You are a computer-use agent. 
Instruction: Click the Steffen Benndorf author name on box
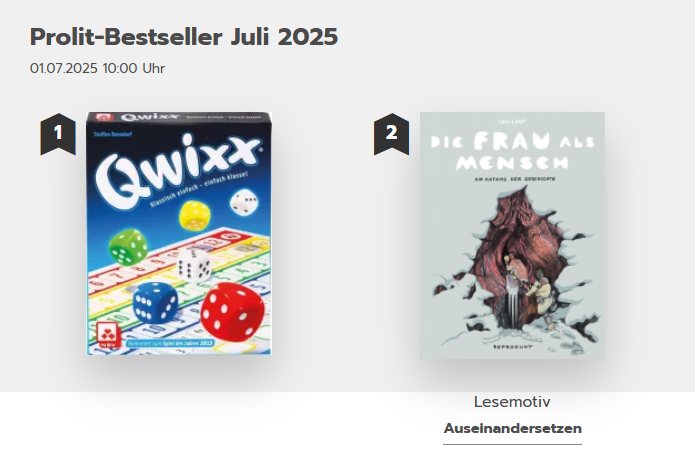[113, 133]
